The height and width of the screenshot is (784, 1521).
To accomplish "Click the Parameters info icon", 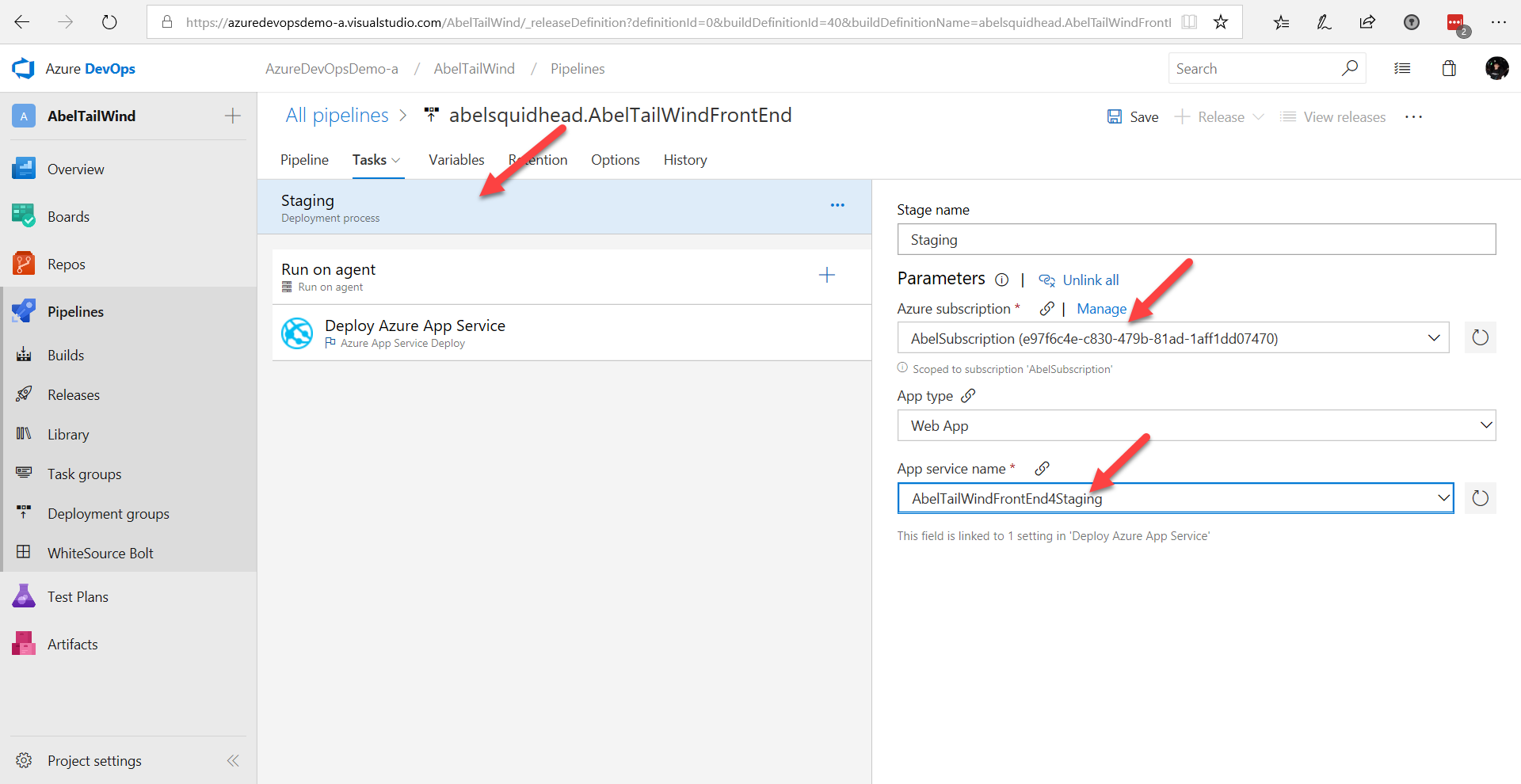I will (x=1001, y=280).
